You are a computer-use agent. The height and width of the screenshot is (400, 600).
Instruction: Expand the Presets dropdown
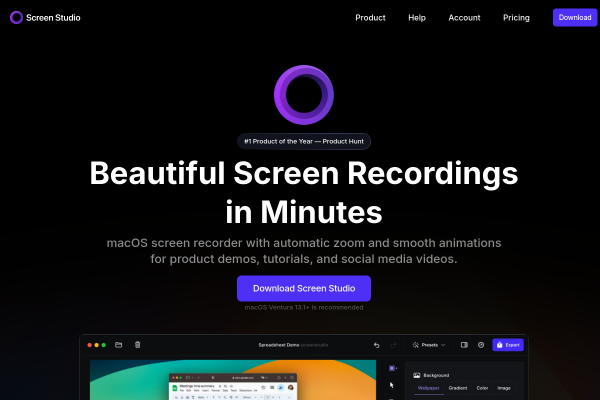[429, 345]
